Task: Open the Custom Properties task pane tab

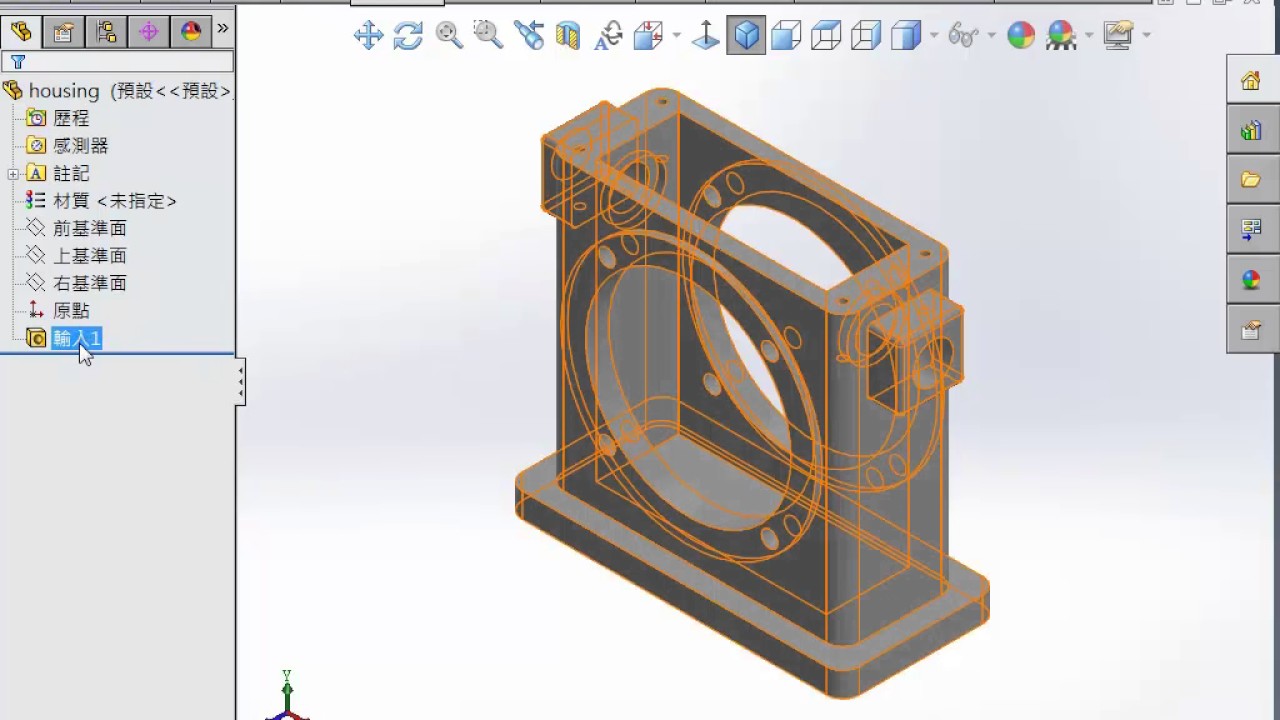Action: click(x=1251, y=330)
